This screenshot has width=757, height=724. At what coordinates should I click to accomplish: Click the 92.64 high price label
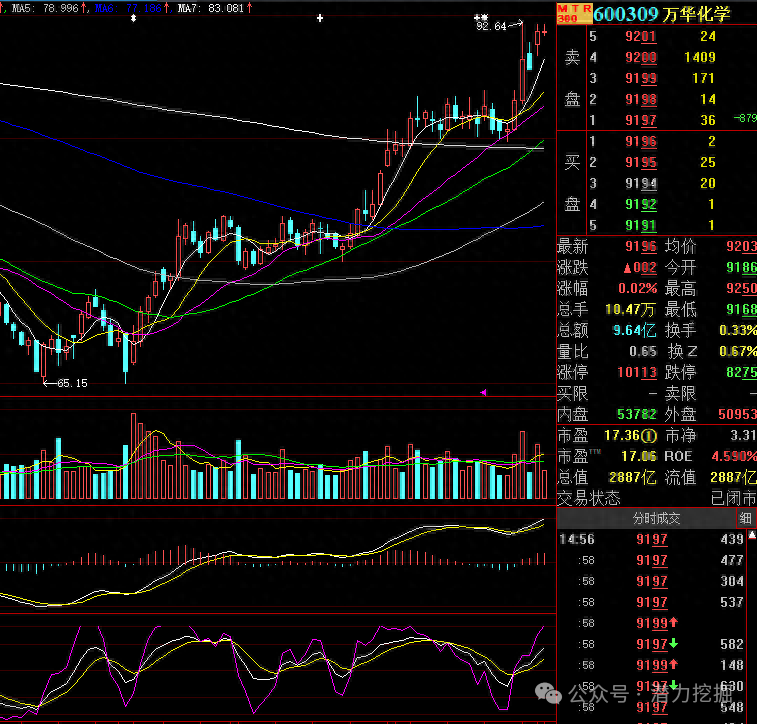click(x=491, y=26)
